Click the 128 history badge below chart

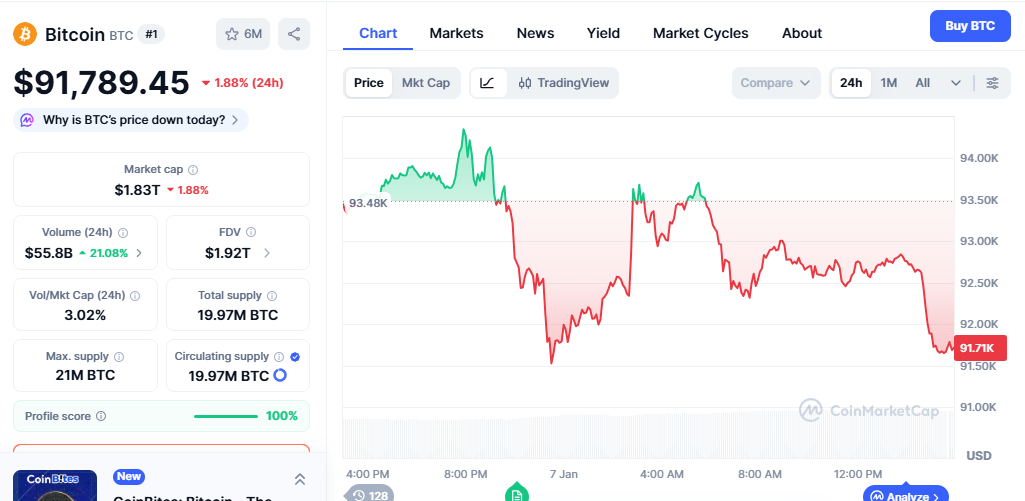369,495
